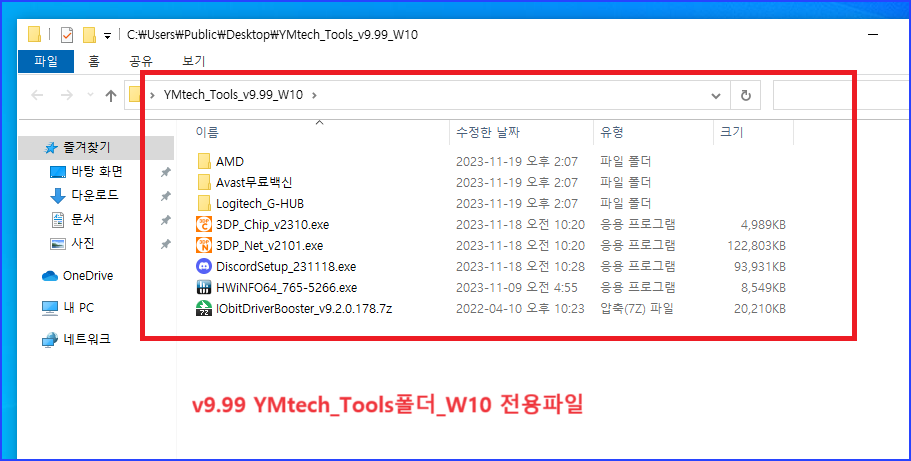
Task: Switch to the 홈 ribbon tab
Action: click(x=94, y=61)
